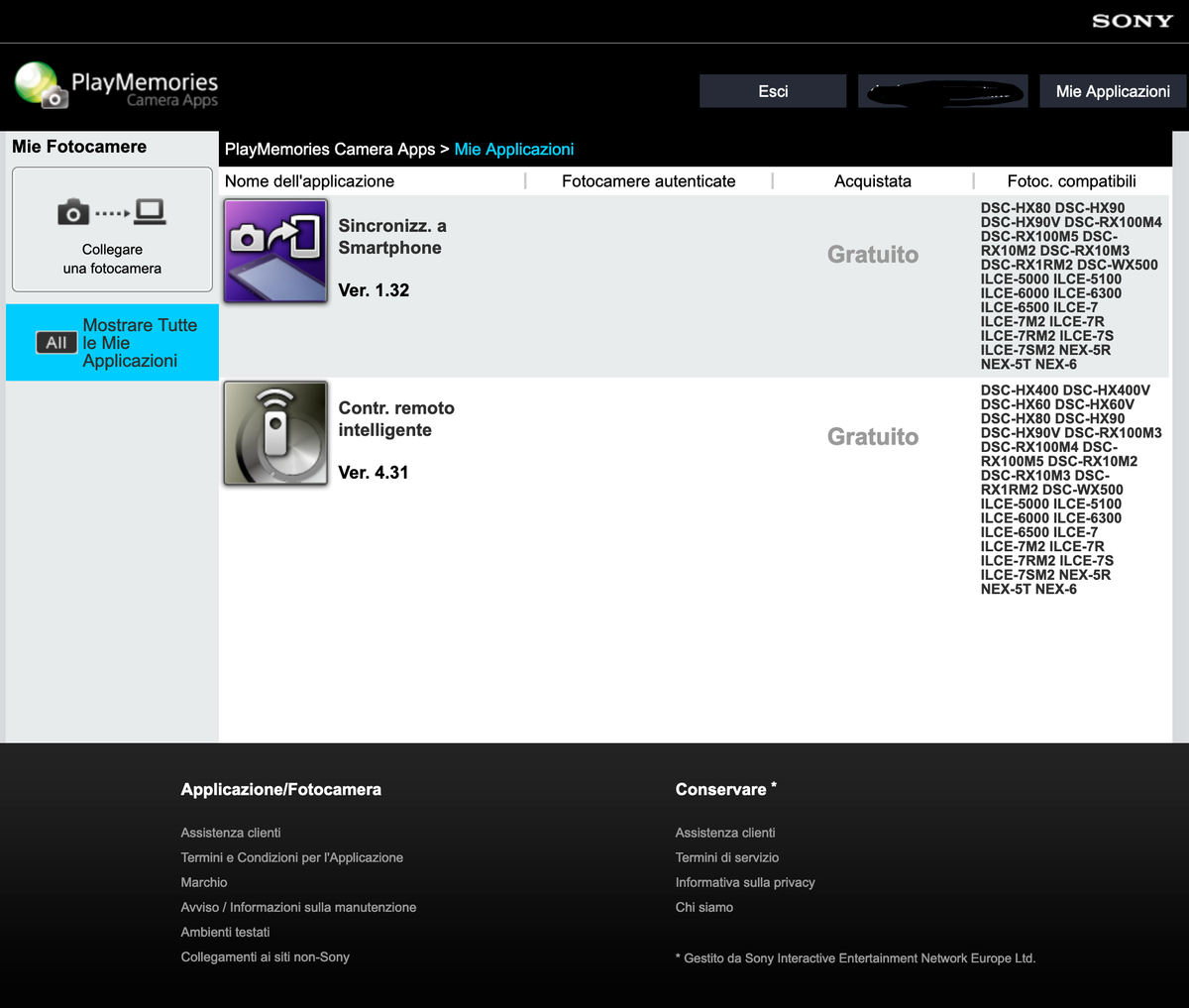Image resolution: width=1189 pixels, height=1008 pixels.
Task: Click the Chi siamo footer link
Action: coord(704,907)
